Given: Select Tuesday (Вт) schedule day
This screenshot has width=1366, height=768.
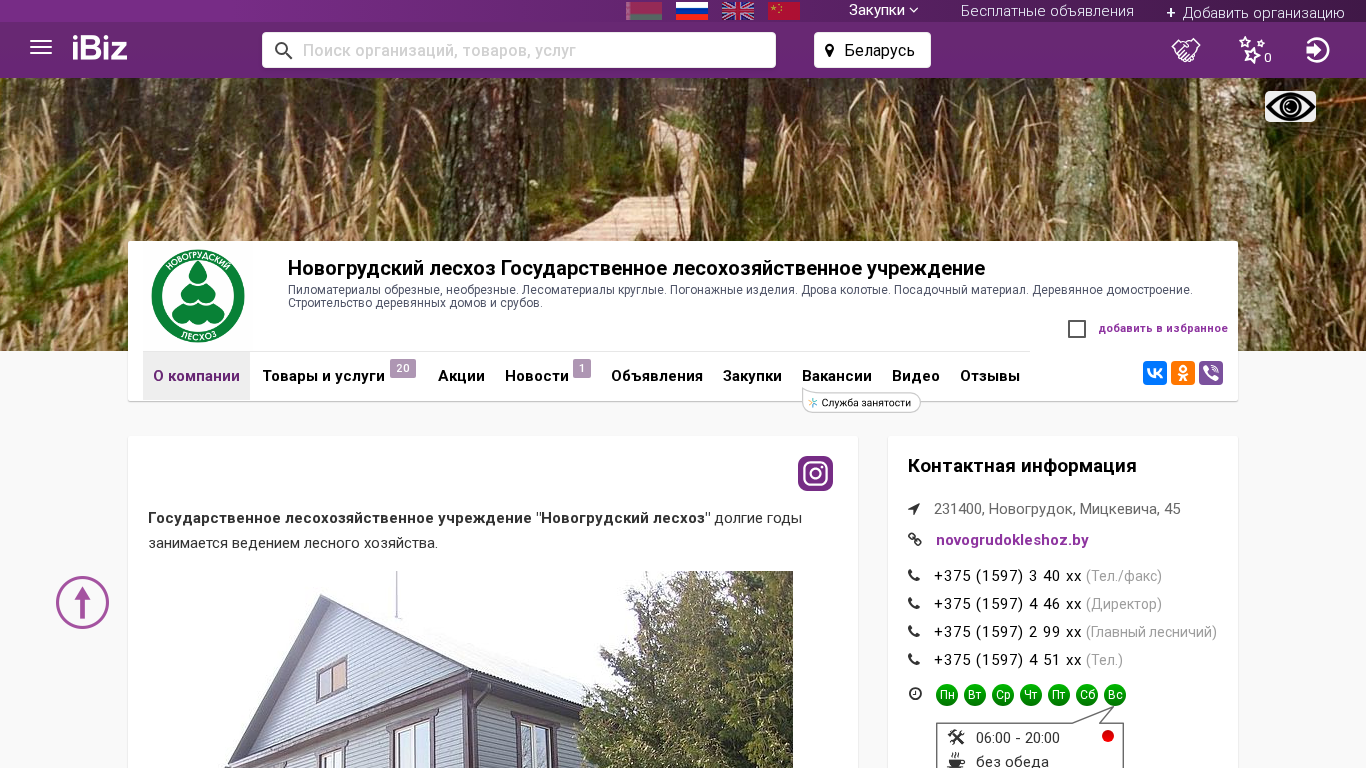Looking at the screenshot, I should (975, 695).
